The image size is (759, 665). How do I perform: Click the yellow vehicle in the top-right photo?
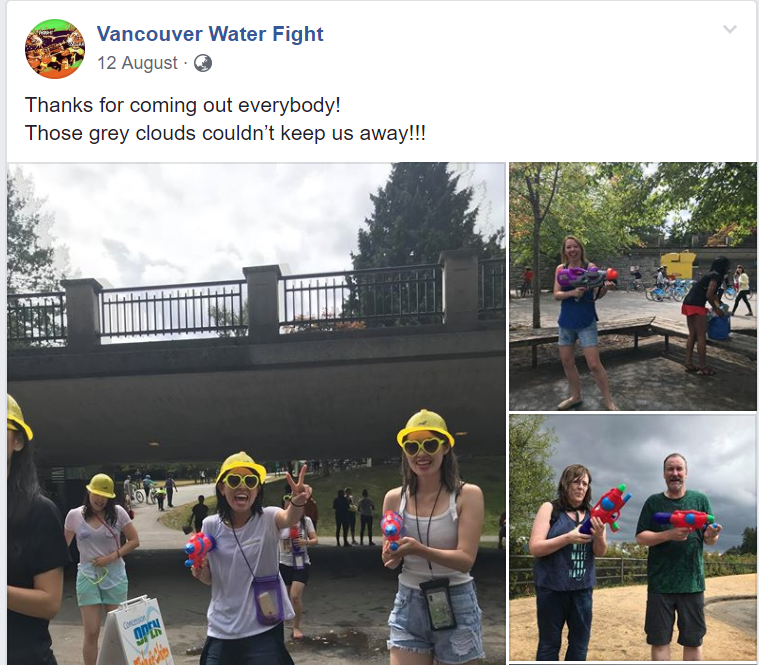point(678,264)
